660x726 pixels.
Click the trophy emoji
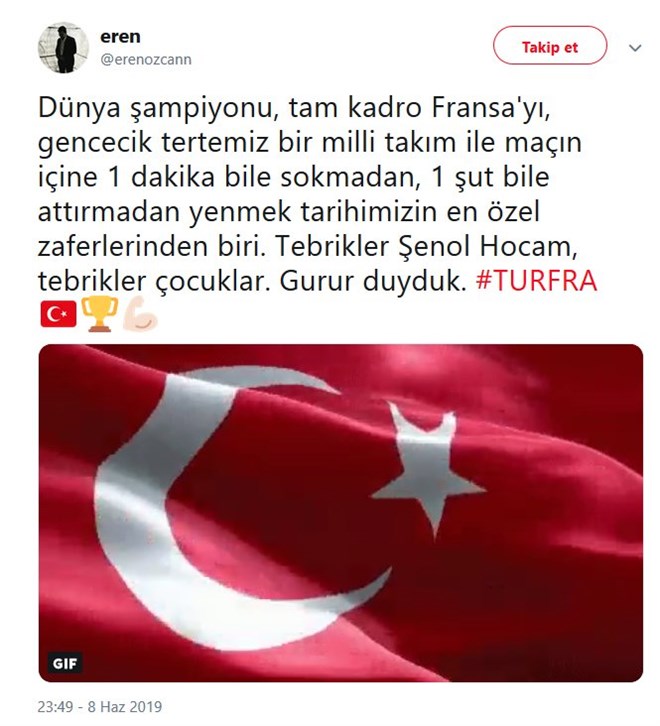click(100, 314)
